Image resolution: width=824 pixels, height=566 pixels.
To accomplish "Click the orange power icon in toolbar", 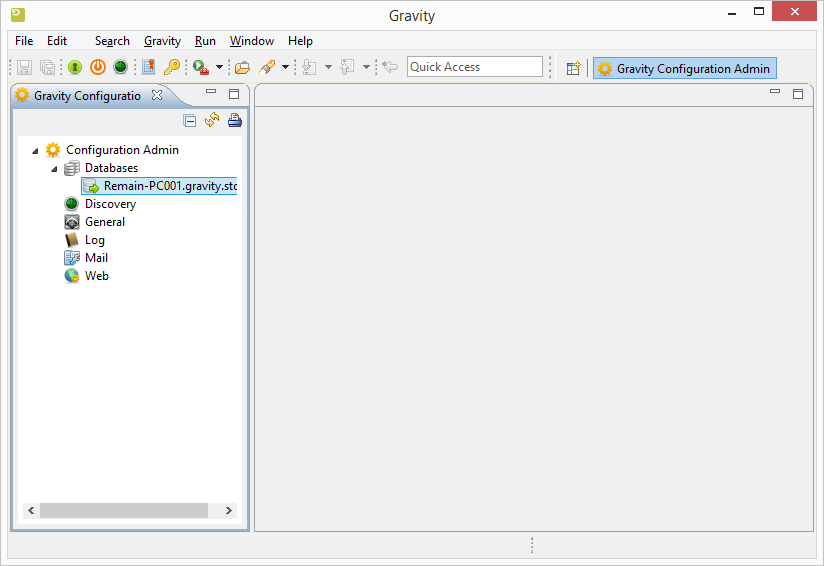I will click(97, 67).
